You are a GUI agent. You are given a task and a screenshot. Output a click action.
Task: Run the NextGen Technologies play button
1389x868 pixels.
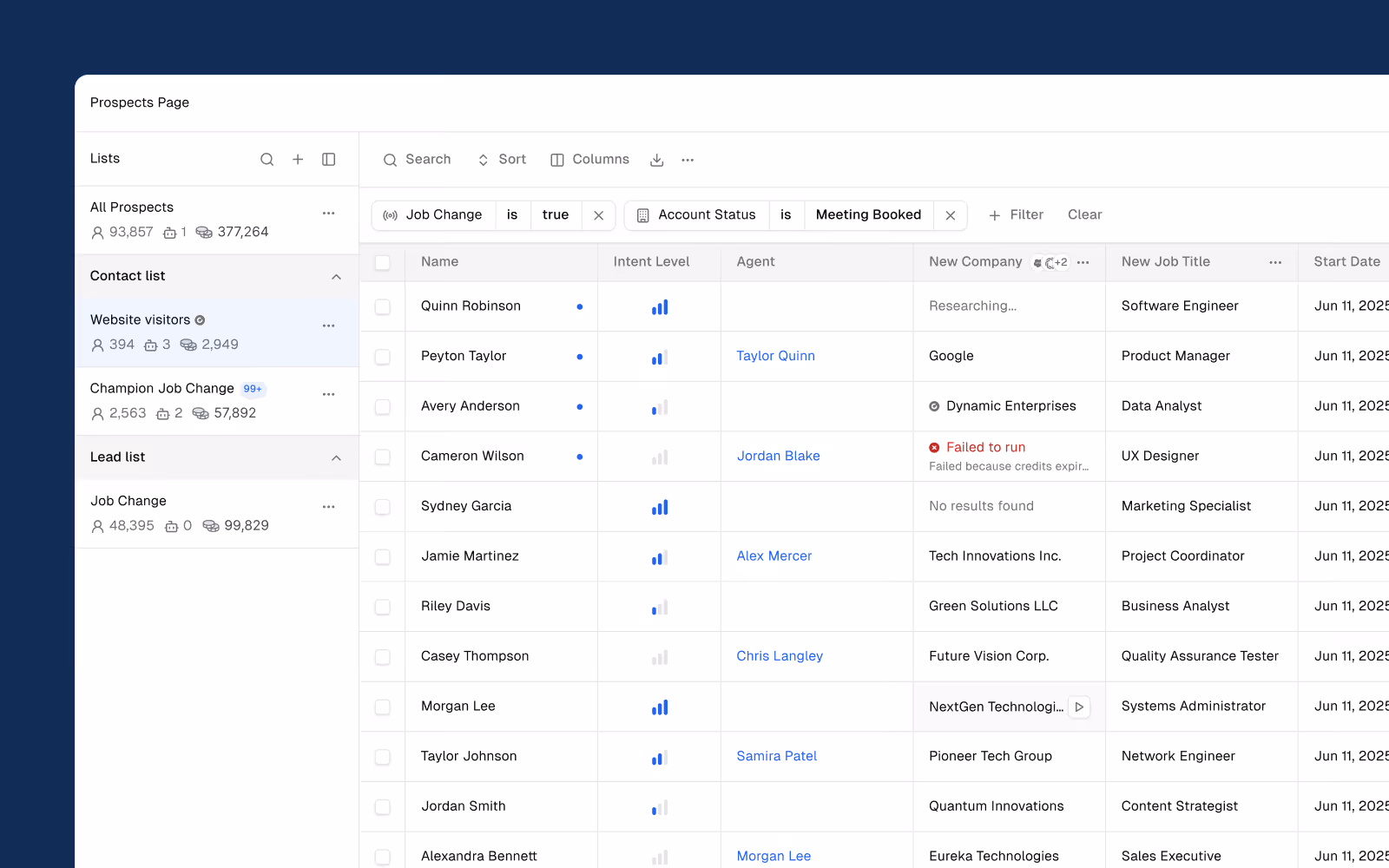(1079, 707)
